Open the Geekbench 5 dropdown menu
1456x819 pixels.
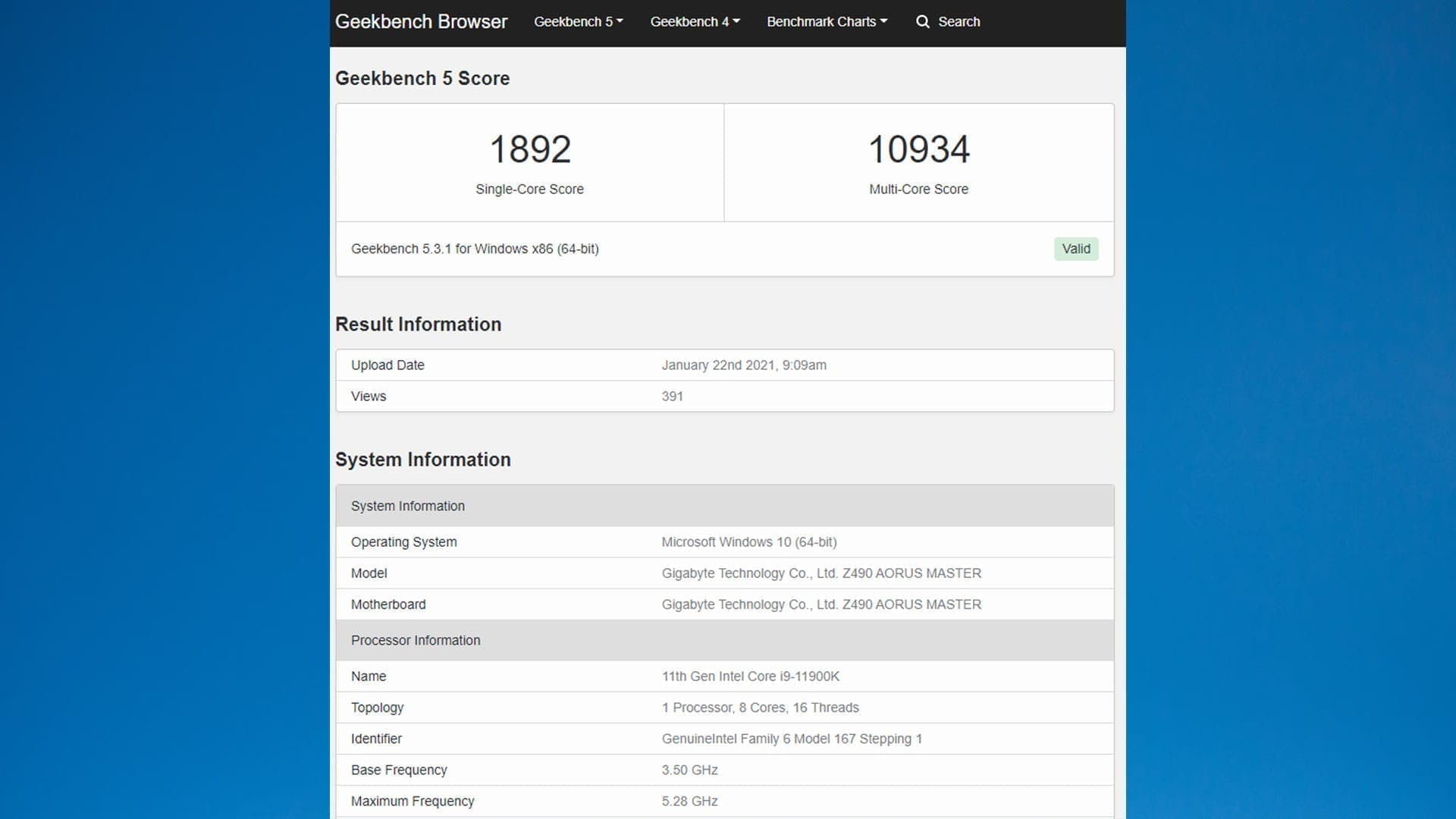578,22
